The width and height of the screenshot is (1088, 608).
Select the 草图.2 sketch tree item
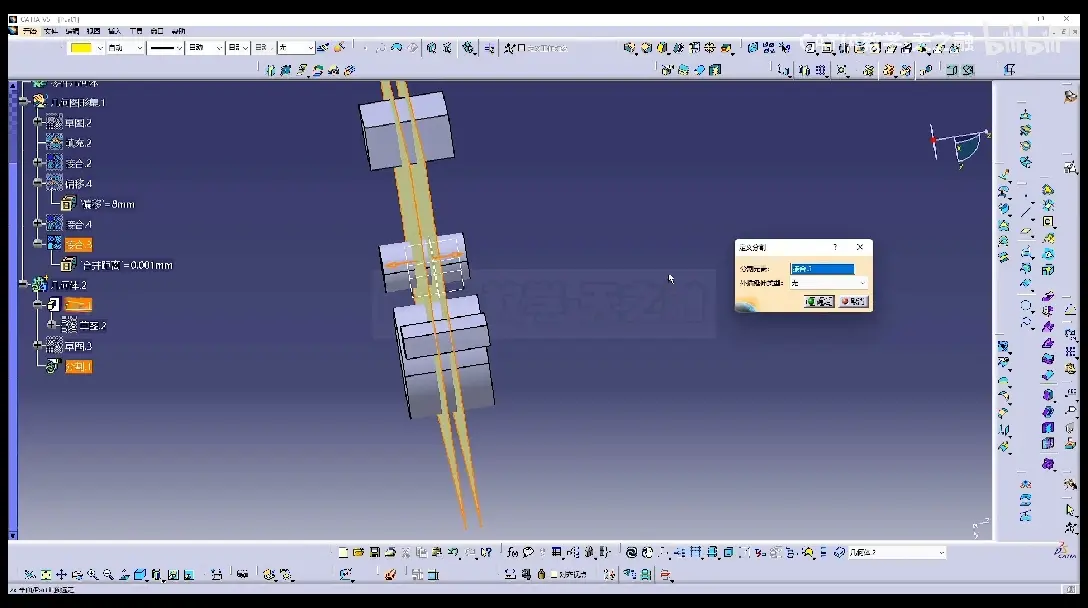pos(78,123)
